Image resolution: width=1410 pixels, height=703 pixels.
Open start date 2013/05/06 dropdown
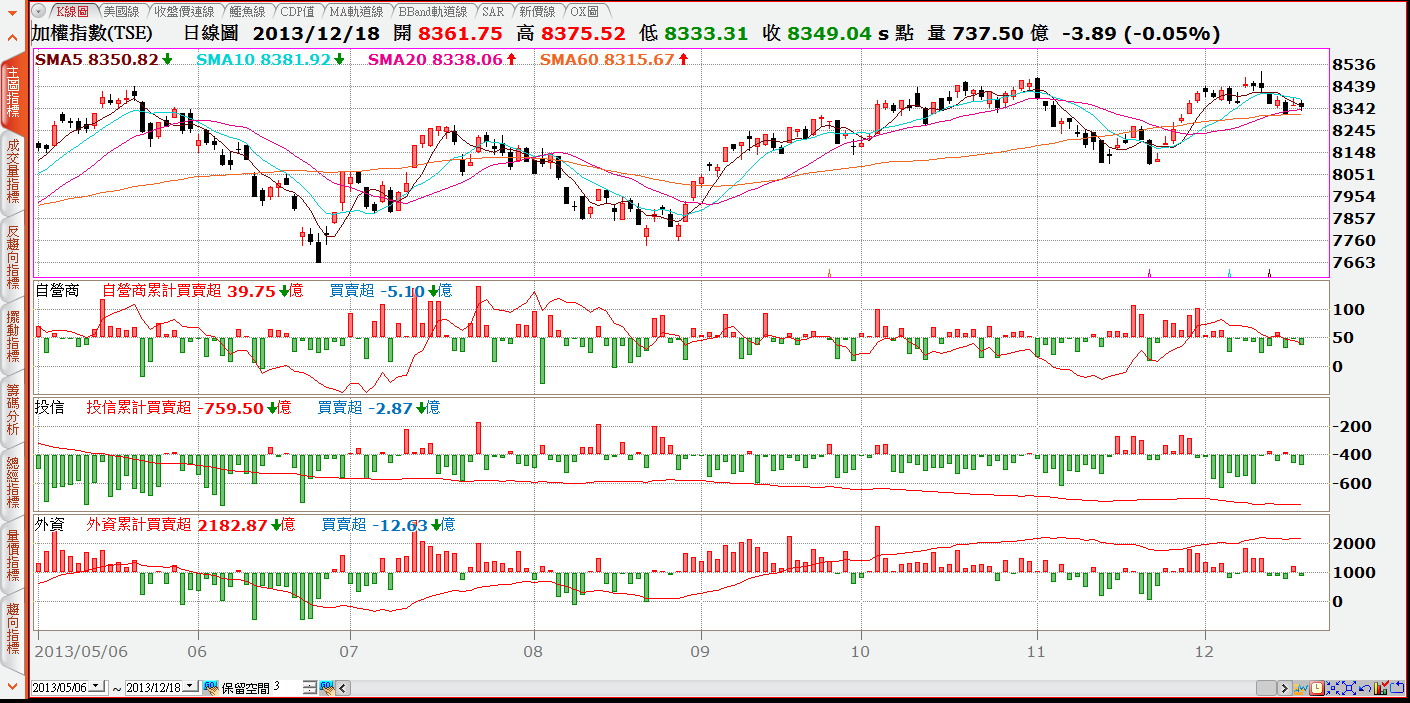point(97,687)
